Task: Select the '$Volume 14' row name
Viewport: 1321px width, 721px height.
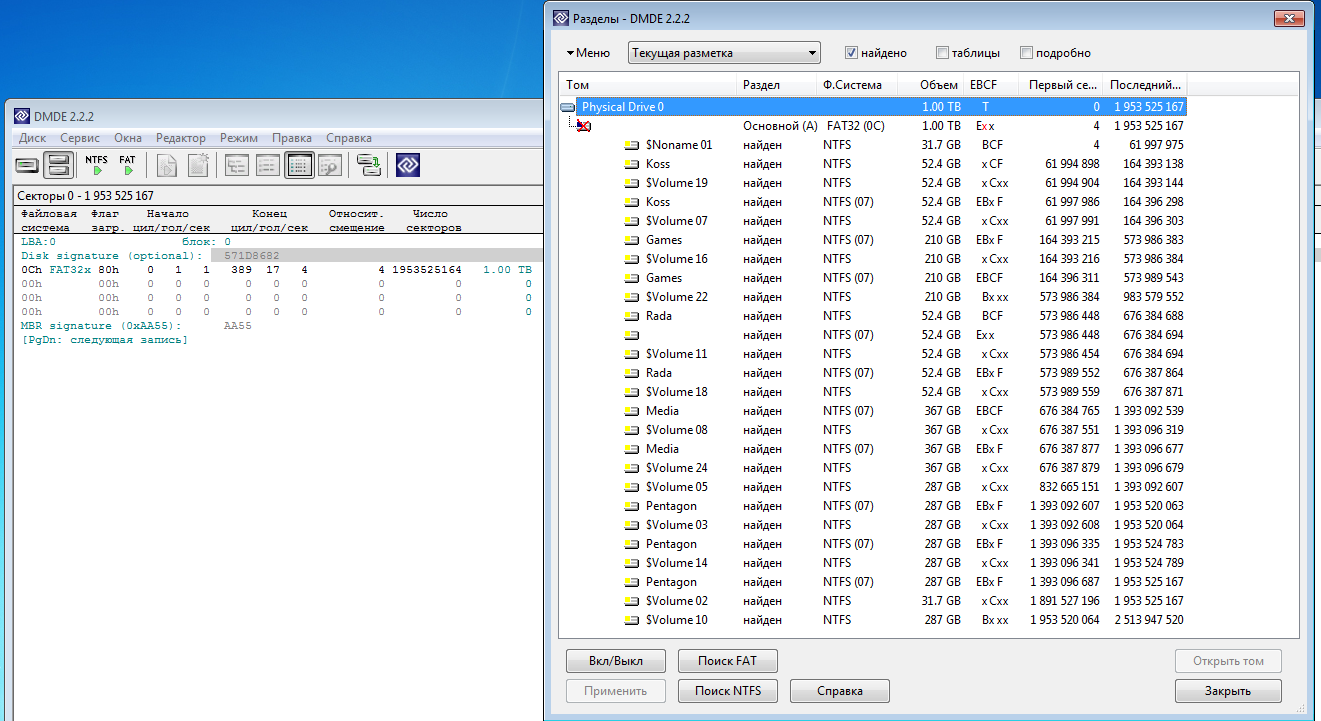Action: [676, 563]
